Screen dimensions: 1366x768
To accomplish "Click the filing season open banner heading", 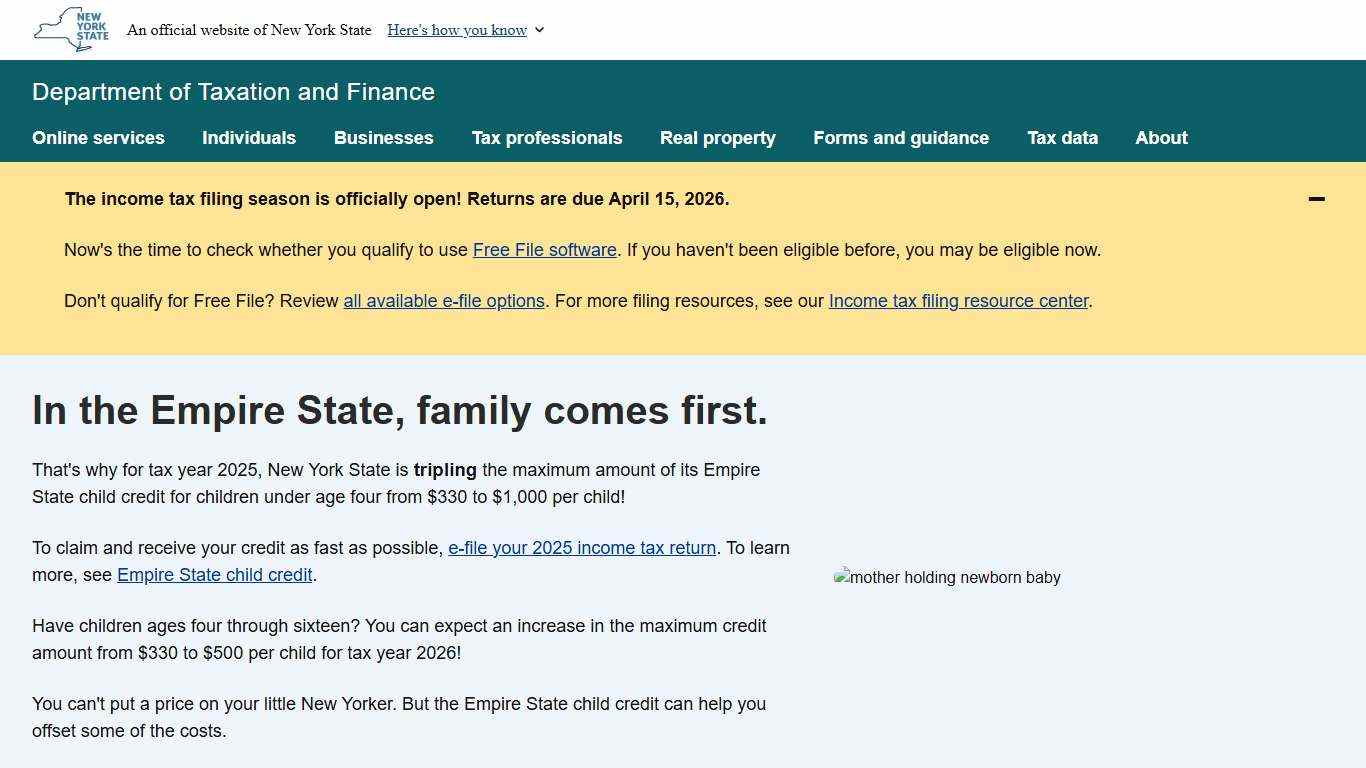I will click(x=397, y=199).
